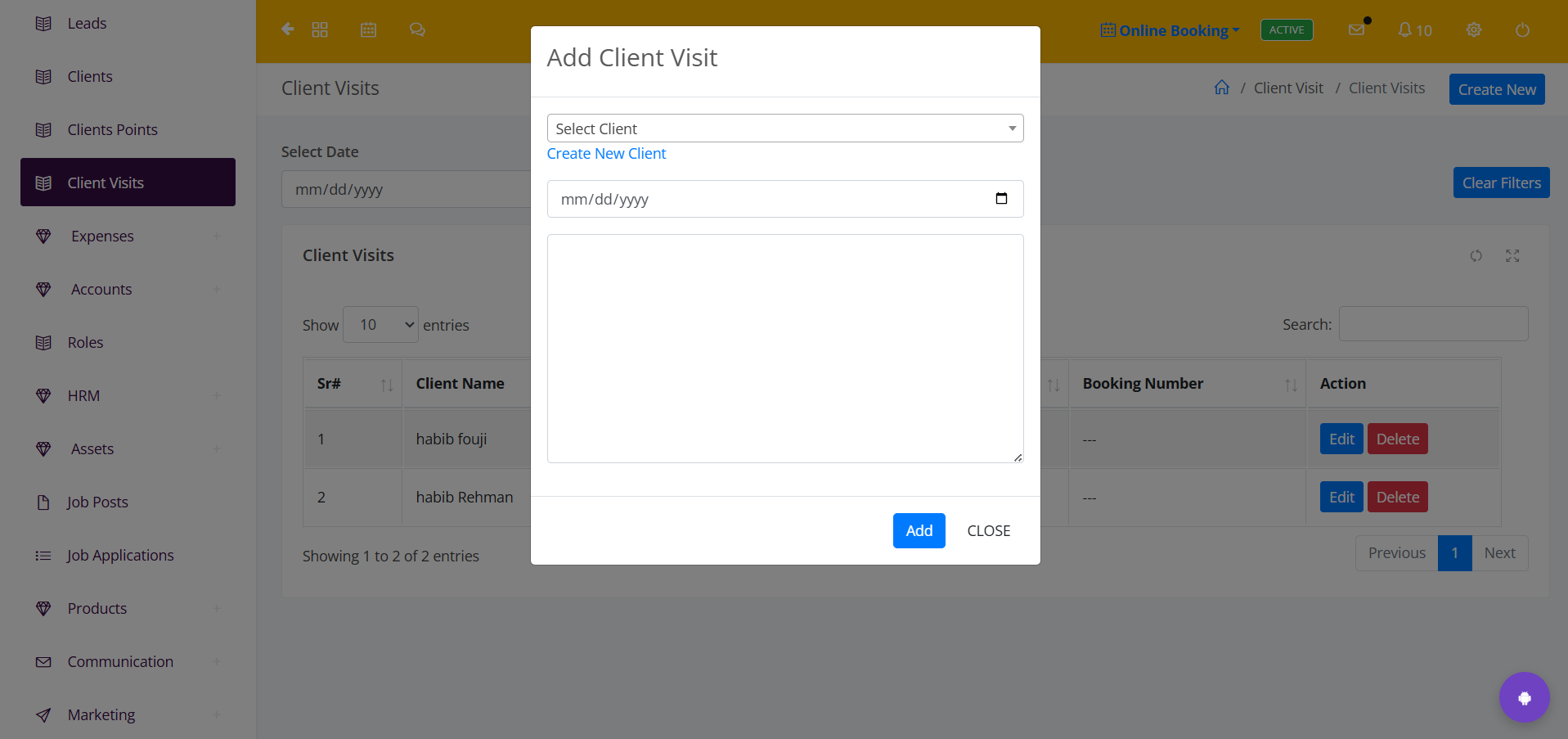The image size is (1568, 739).
Task: Click the back arrow icon in top bar
Action: pyautogui.click(x=287, y=29)
